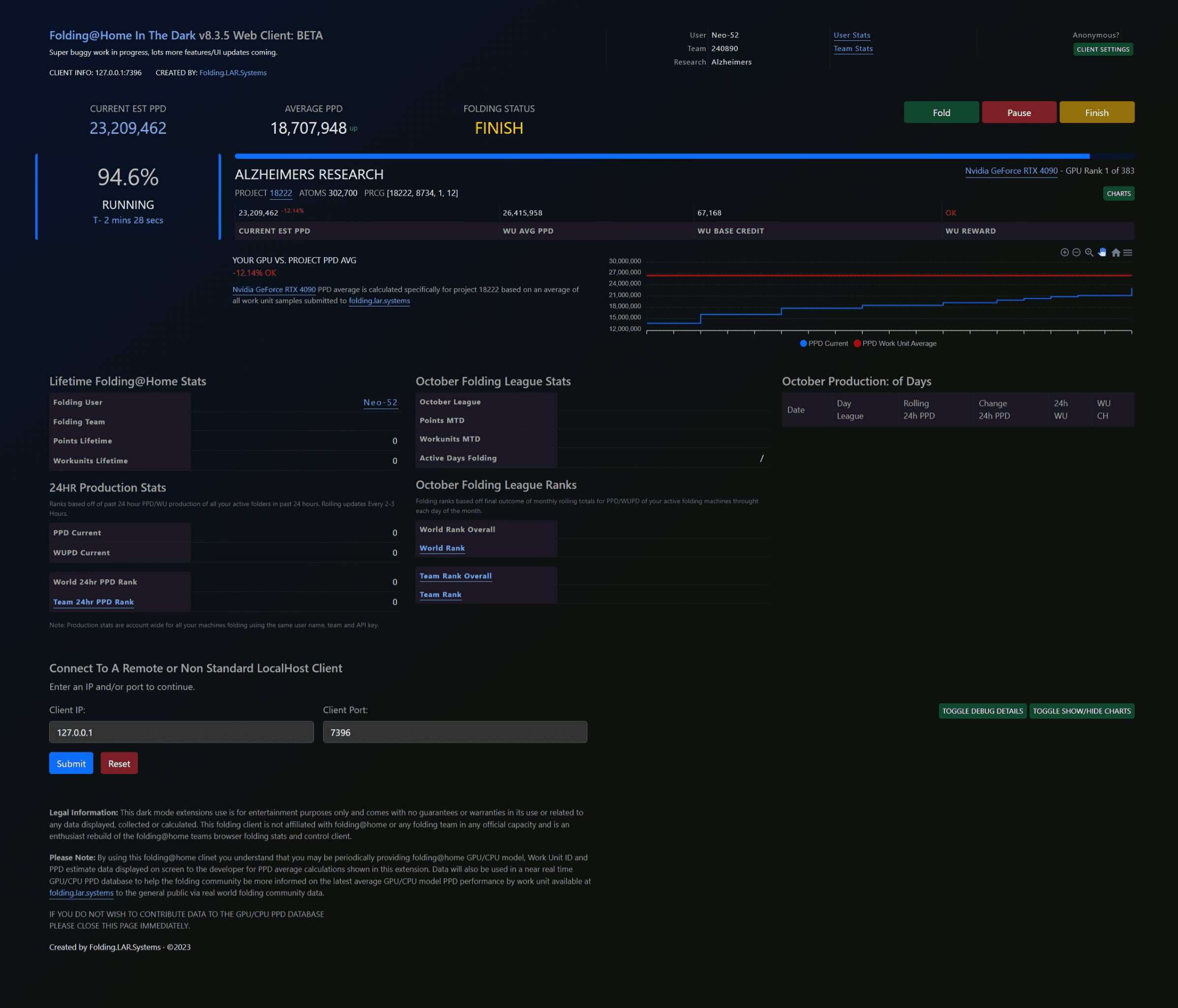Expand the CHARTS section
Viewport: 1178px width, 1008px height.
(1118, 194)
